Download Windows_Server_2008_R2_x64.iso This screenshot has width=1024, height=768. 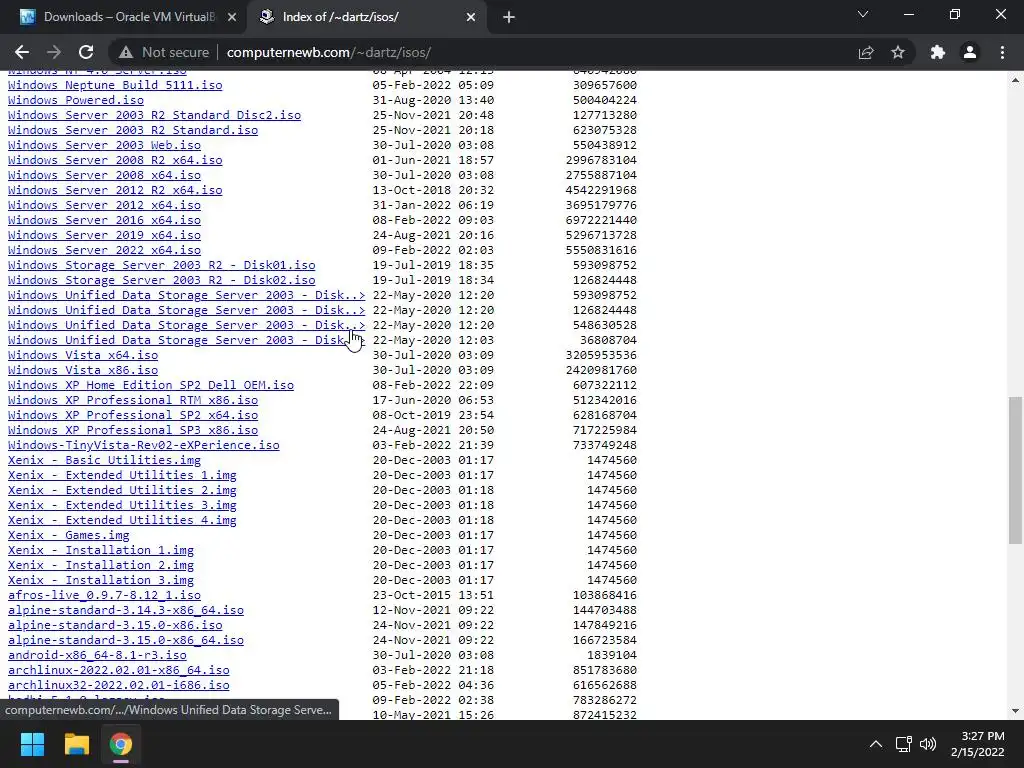point(115,160)
